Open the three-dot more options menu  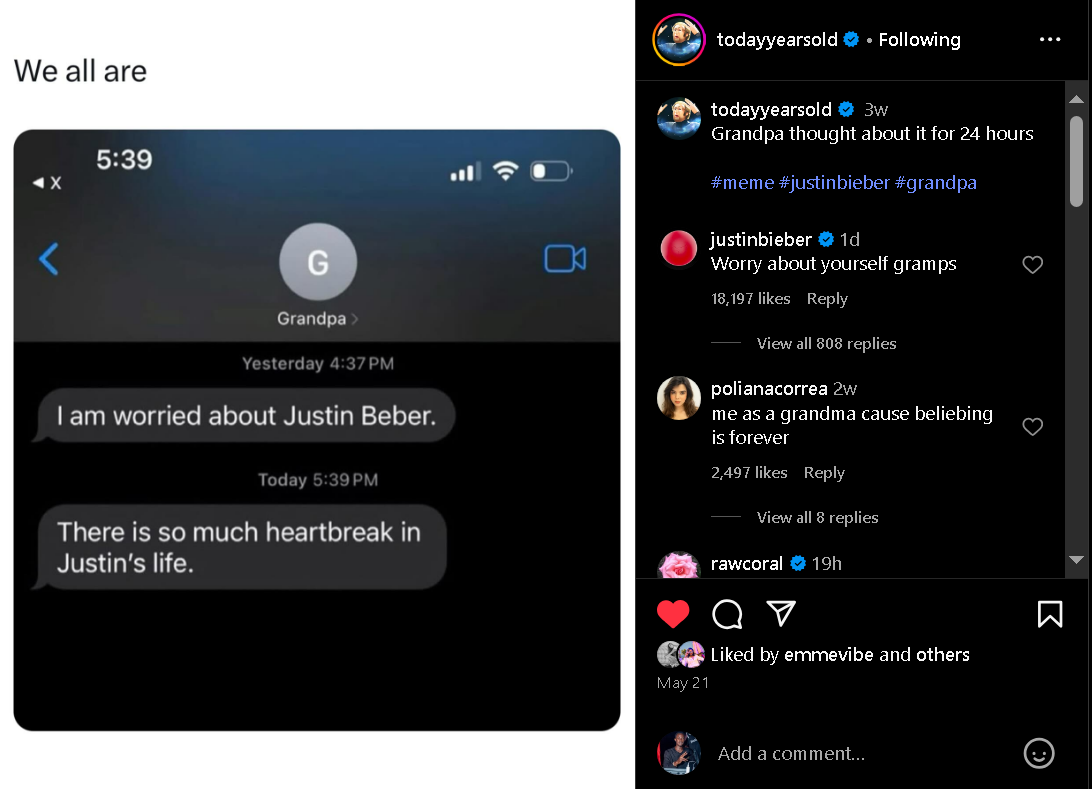click(1050, 40)
